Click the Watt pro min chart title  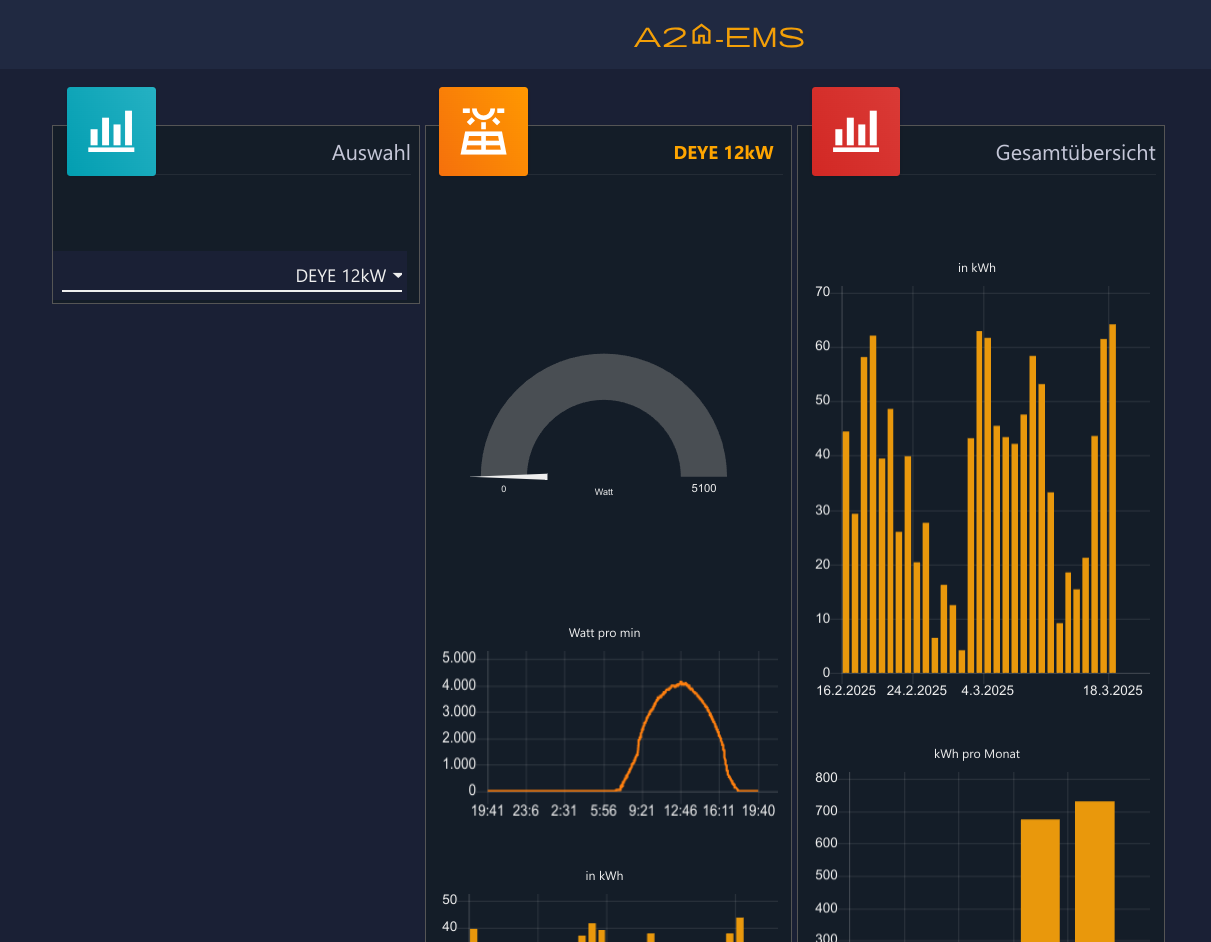click(605, 633)
